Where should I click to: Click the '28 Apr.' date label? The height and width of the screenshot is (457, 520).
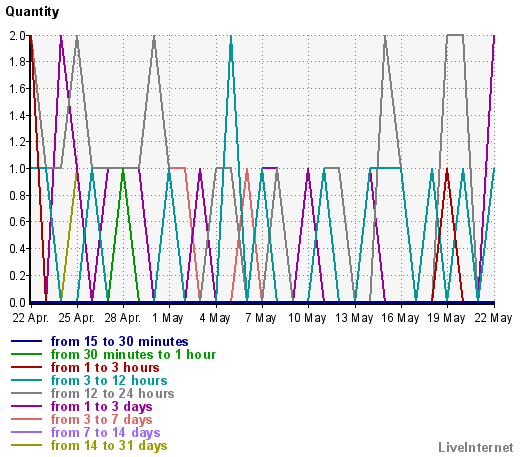click(123, 318)
